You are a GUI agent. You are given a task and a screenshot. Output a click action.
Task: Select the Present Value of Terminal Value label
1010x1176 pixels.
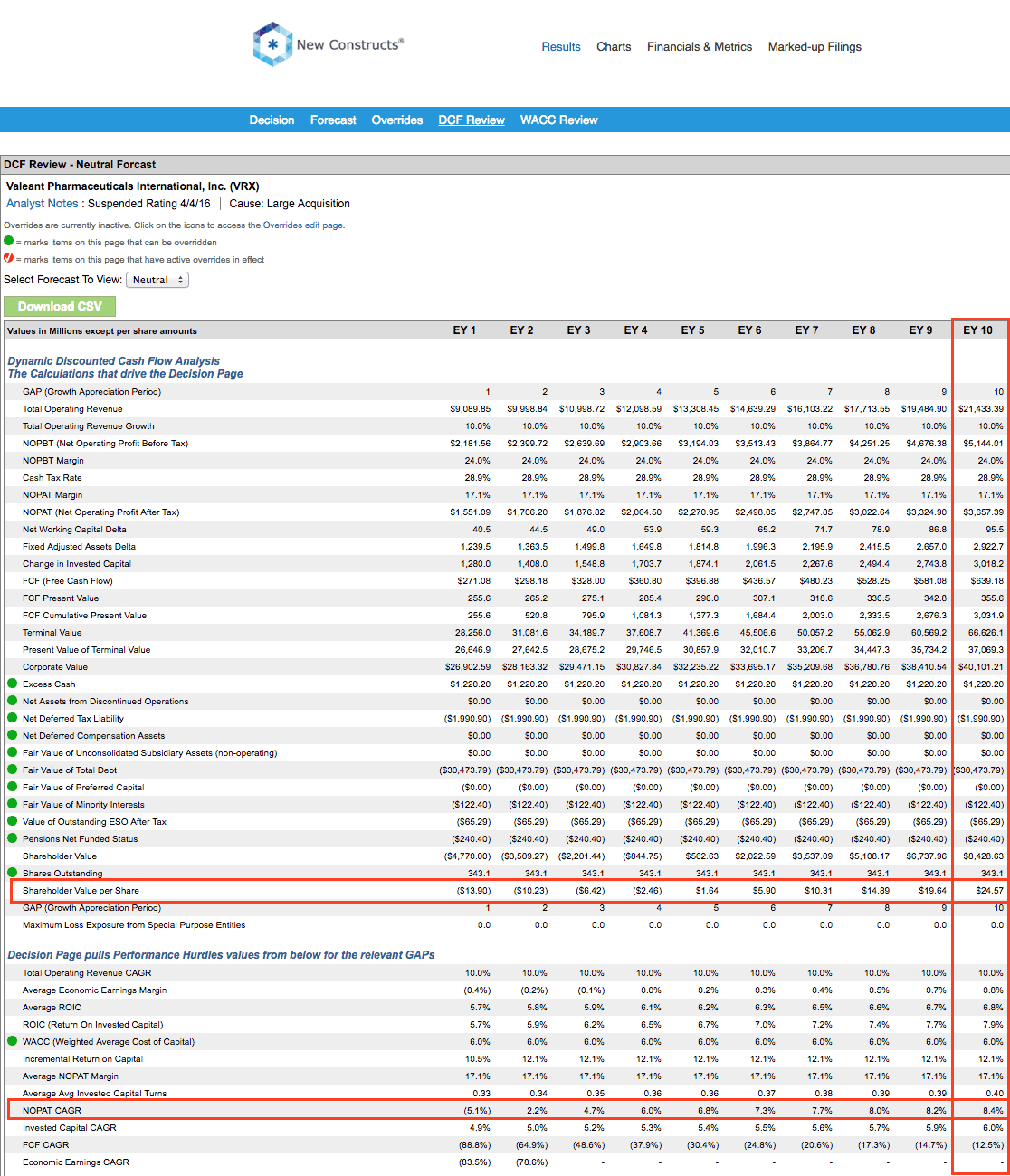coord(87,650)
